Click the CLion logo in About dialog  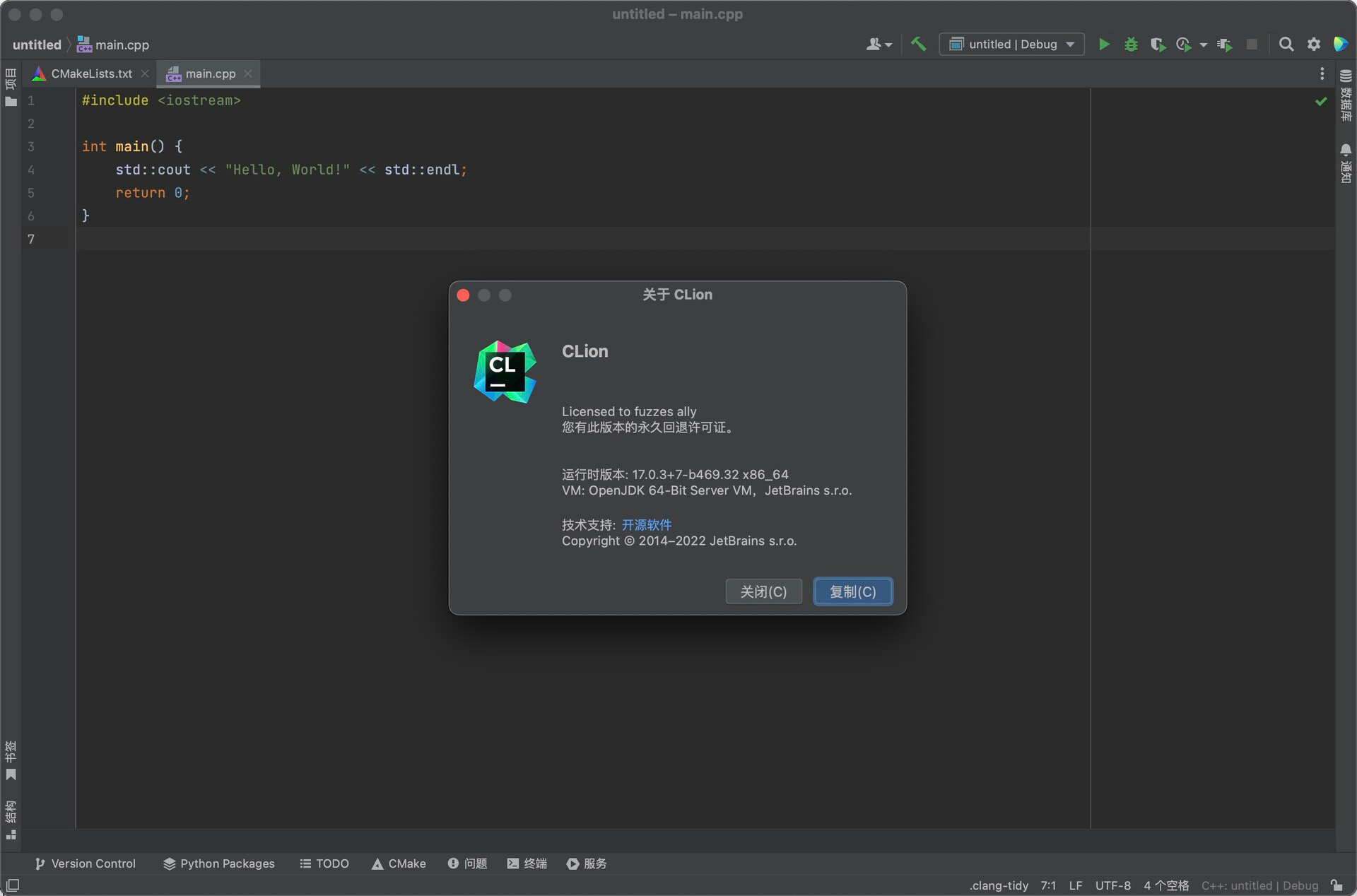coord(505,372)
